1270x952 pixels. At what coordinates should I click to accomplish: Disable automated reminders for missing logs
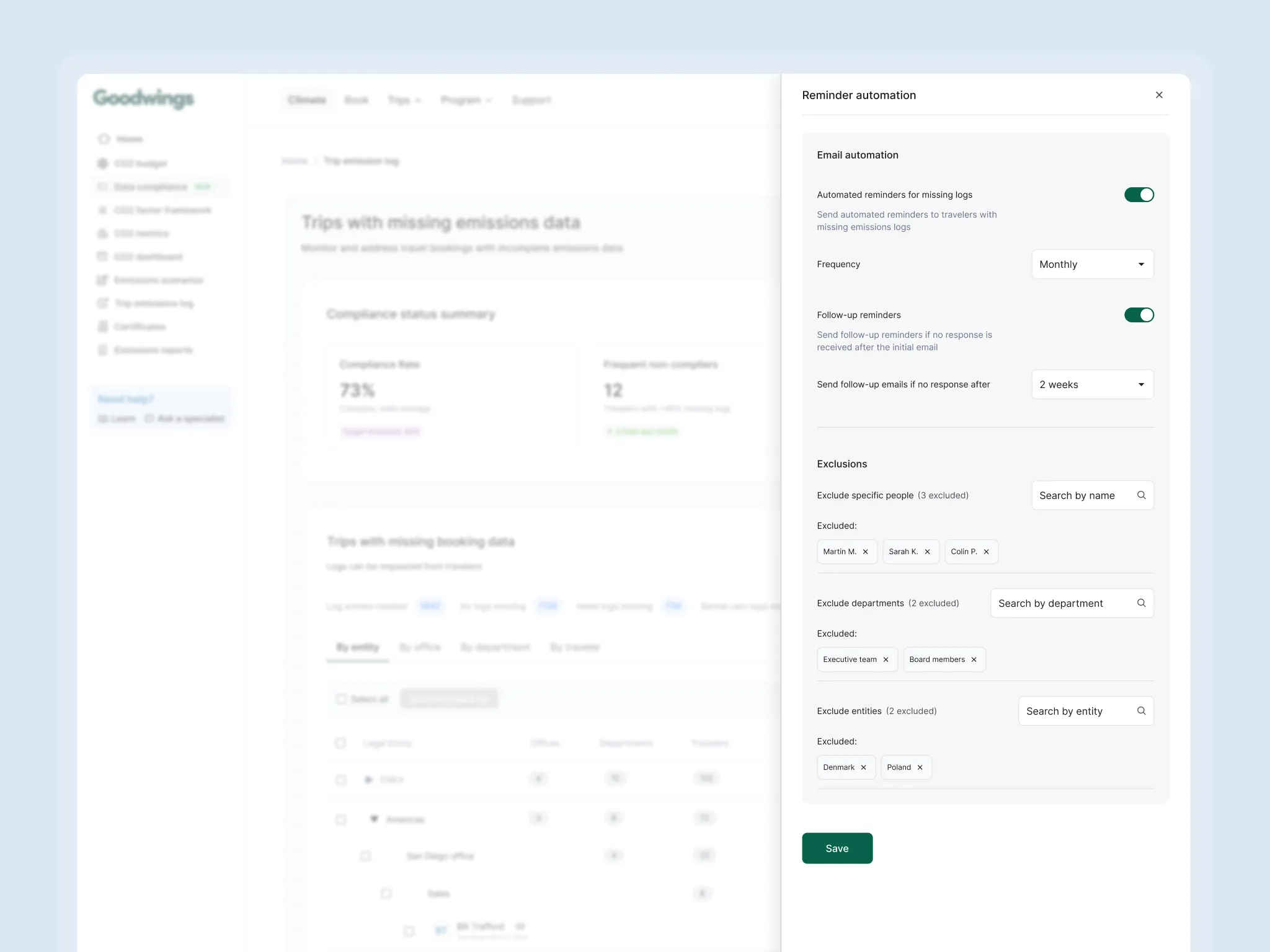click(x=1139, y=195)
